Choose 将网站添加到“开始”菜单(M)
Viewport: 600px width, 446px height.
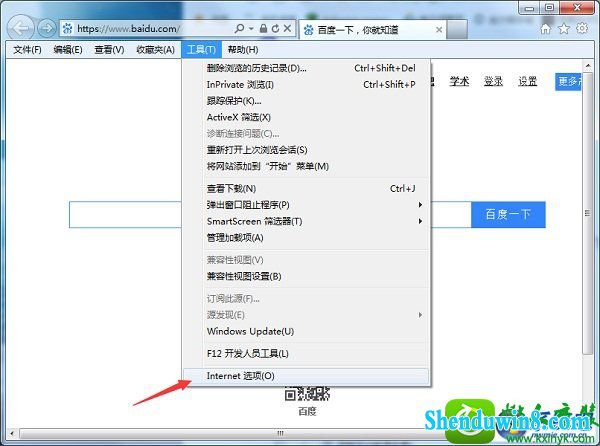[306, 166]
